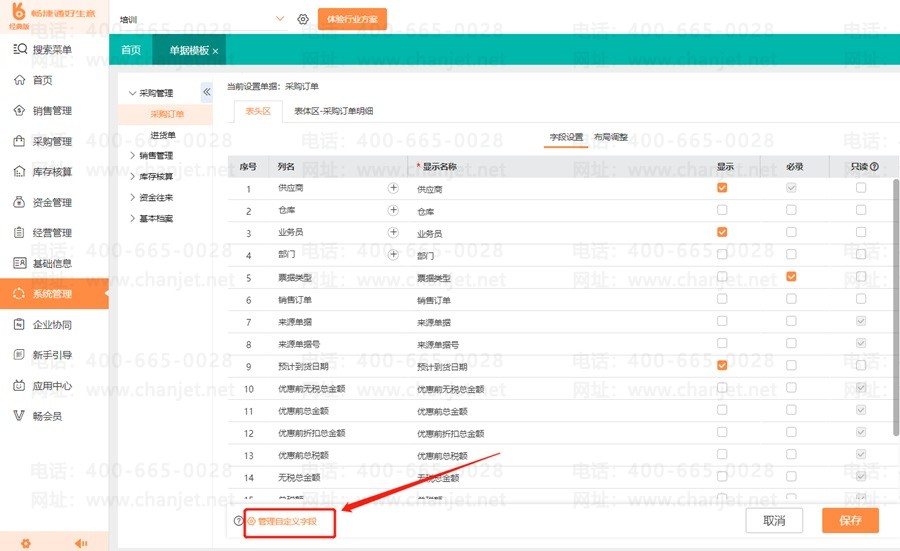The height and width of the screenshot is (551, 900).
Task: Uncheck the 显示 checkbox for 供应商
Action: pos(722,188)
